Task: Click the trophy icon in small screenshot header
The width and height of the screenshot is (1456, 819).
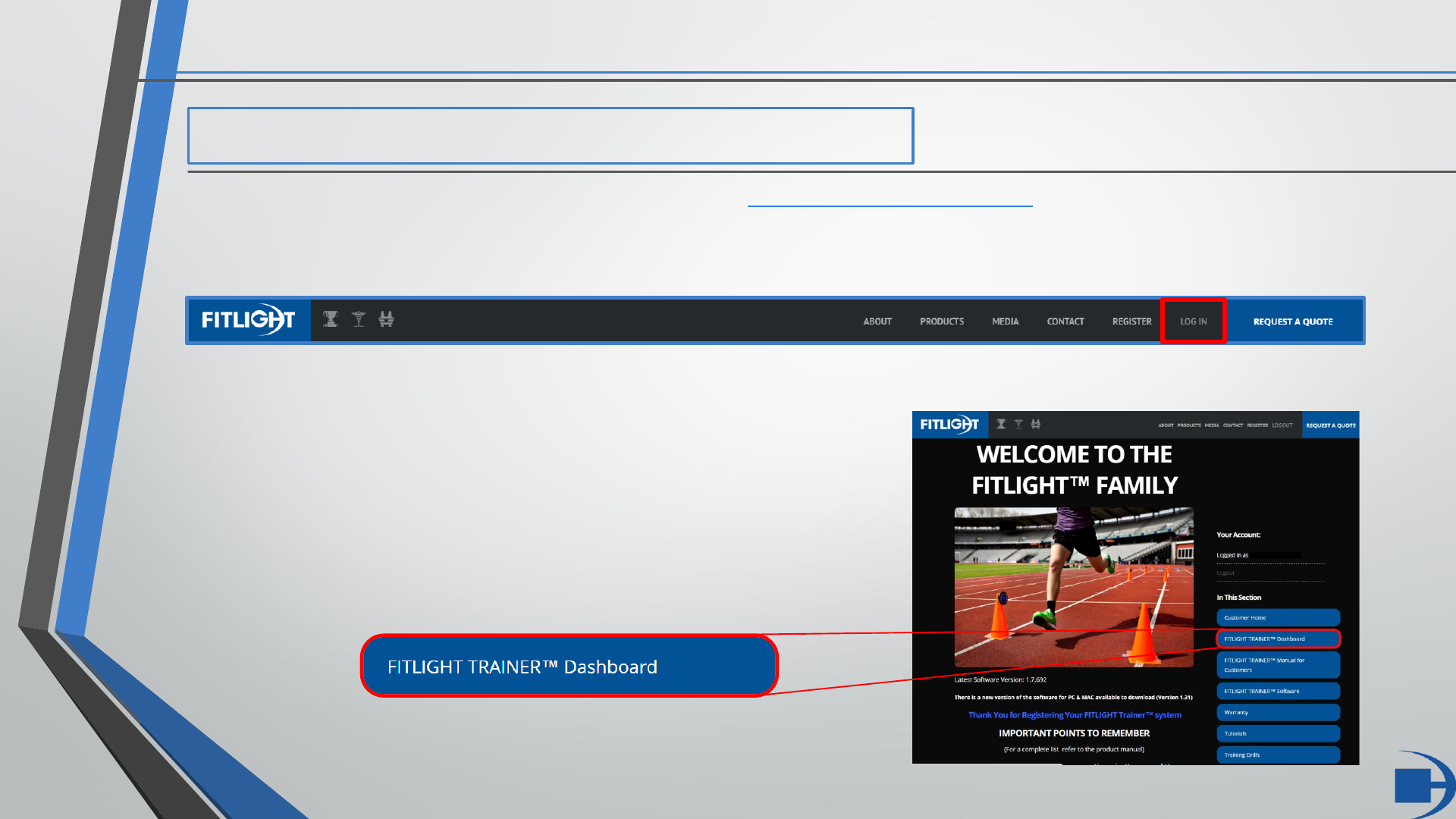Action: coord(1001,425)
